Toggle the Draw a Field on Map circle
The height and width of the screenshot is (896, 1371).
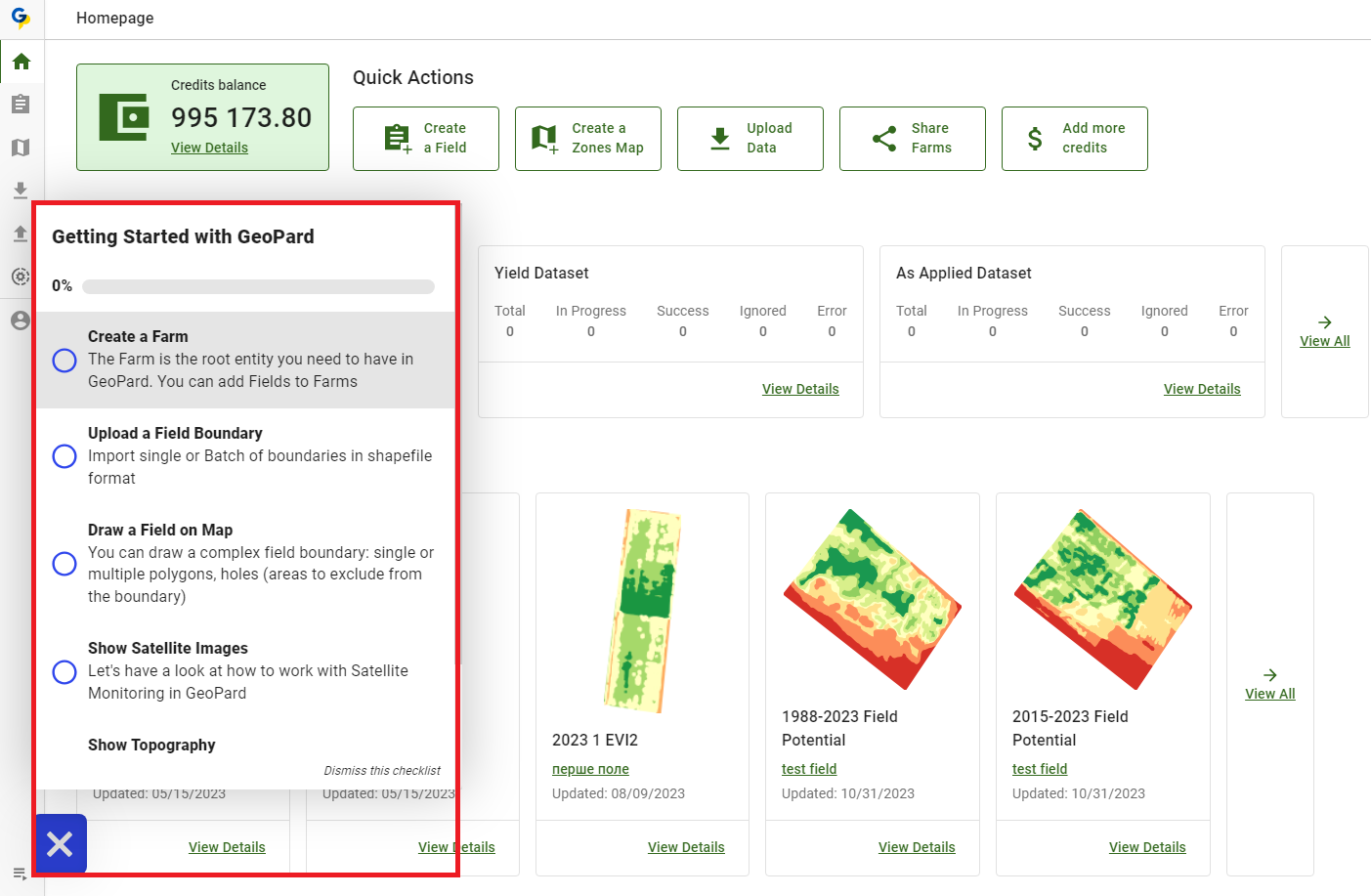click(64, 564)
